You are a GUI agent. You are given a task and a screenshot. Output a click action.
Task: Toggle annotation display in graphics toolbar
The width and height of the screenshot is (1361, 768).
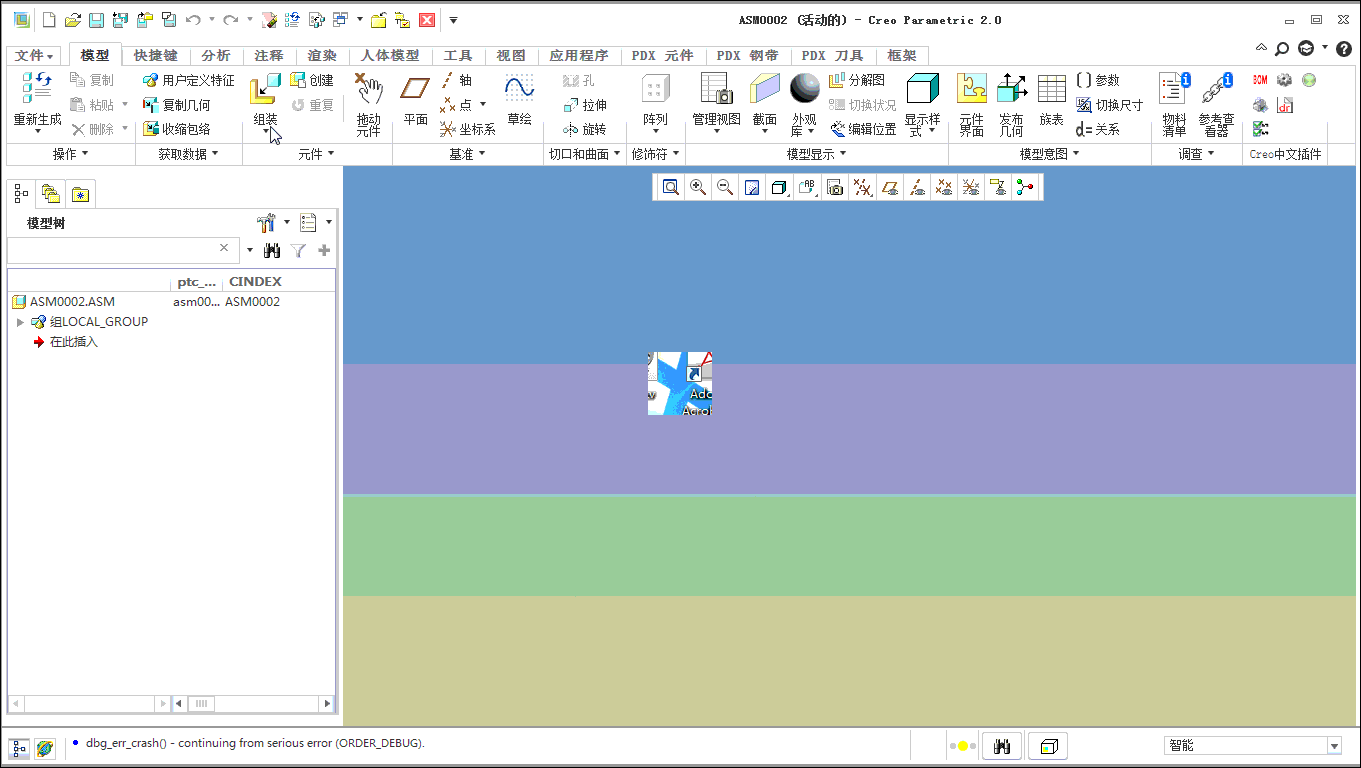coord(997,187)
